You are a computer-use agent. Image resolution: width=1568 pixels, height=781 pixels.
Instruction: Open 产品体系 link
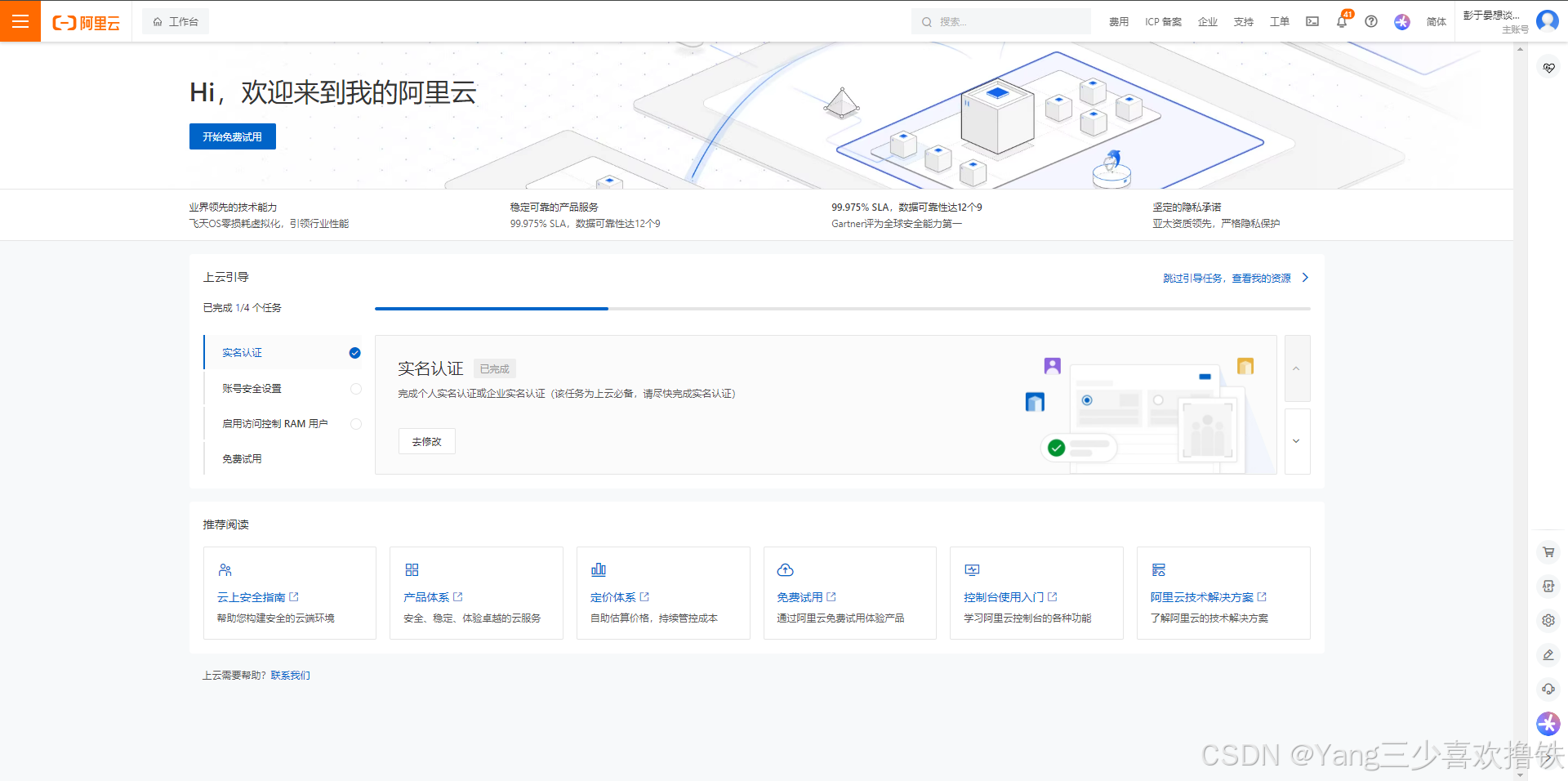pos(426,597)
